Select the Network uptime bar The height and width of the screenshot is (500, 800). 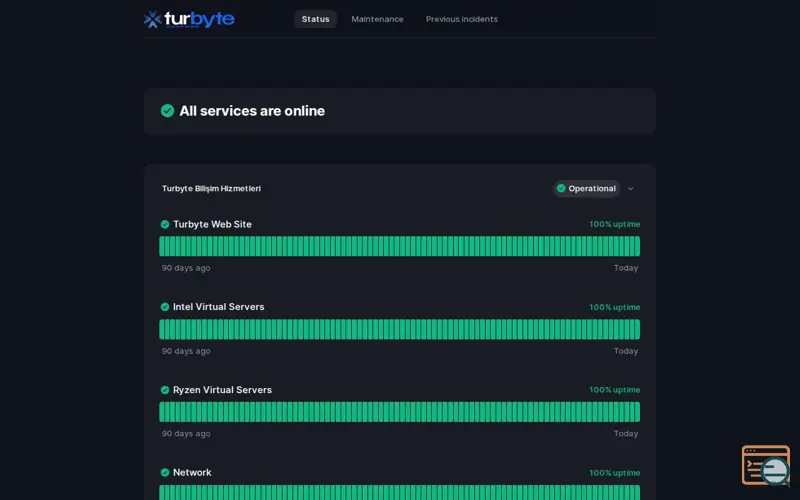coord(399,492)
